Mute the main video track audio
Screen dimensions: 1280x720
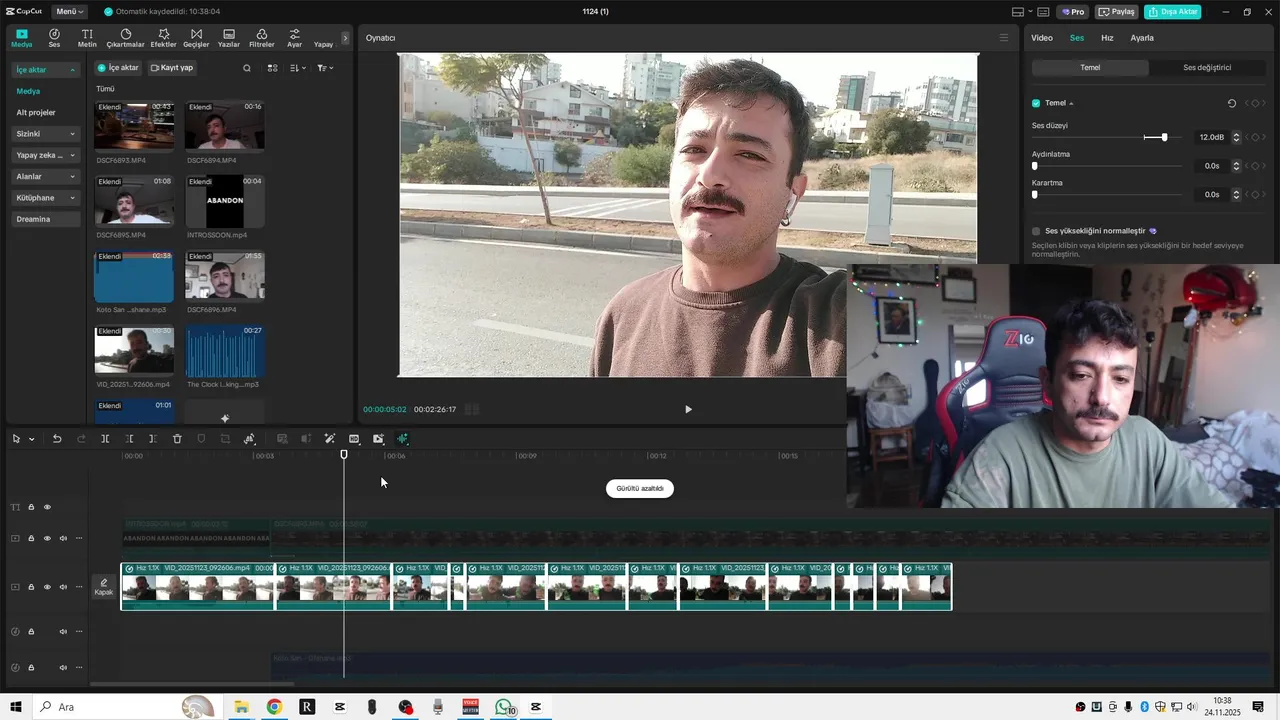click(63, 587)
